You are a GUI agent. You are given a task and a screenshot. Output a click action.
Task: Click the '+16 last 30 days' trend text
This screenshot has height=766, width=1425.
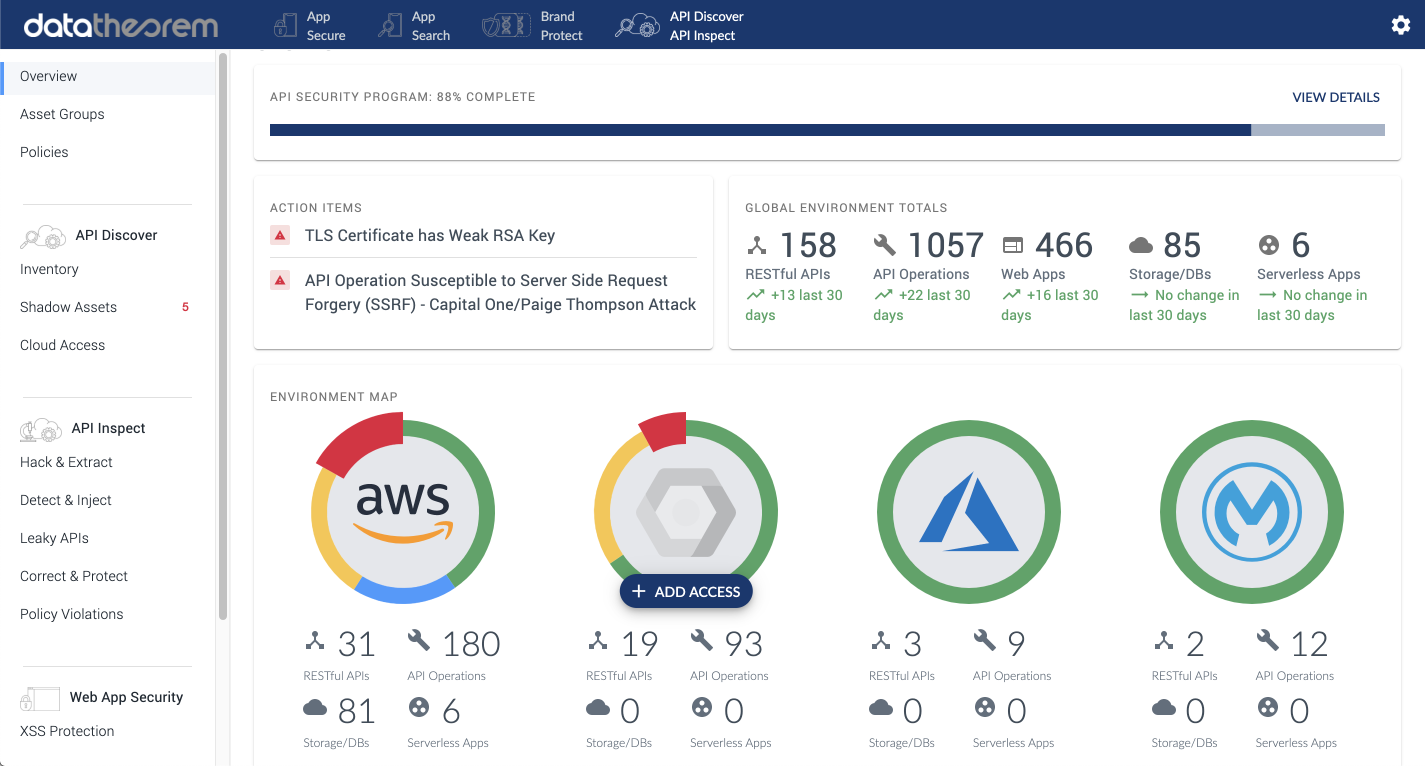pyautogui.click(x=1050, y=305)
